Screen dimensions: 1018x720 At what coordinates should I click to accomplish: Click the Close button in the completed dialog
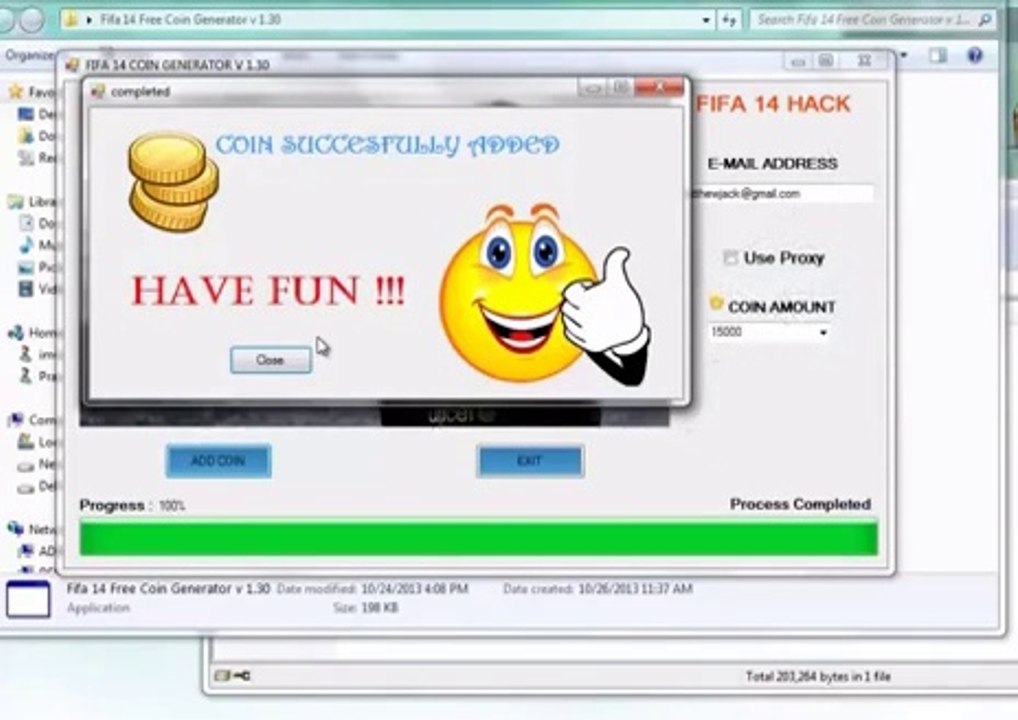coord(271,360)
